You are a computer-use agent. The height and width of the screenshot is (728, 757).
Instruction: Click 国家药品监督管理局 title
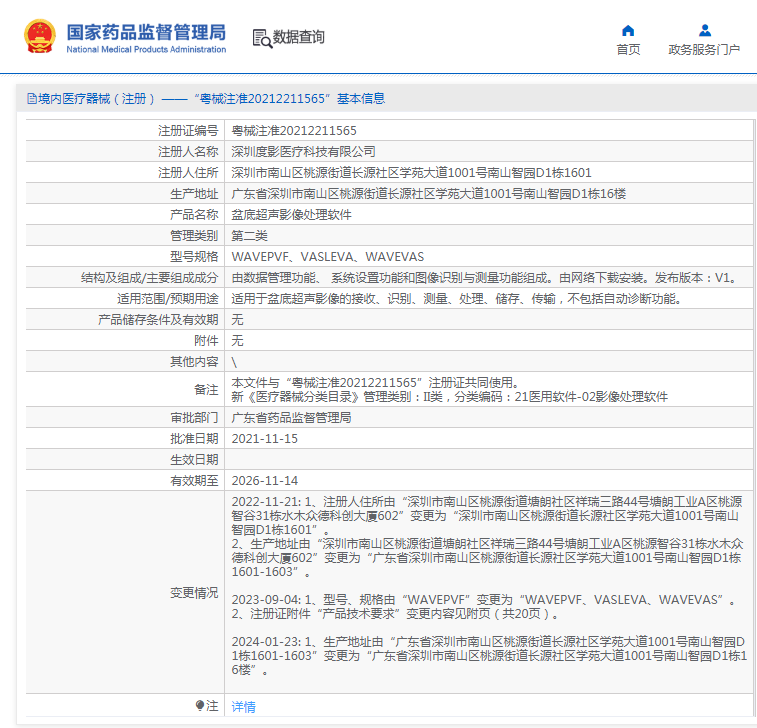point(146,32)
